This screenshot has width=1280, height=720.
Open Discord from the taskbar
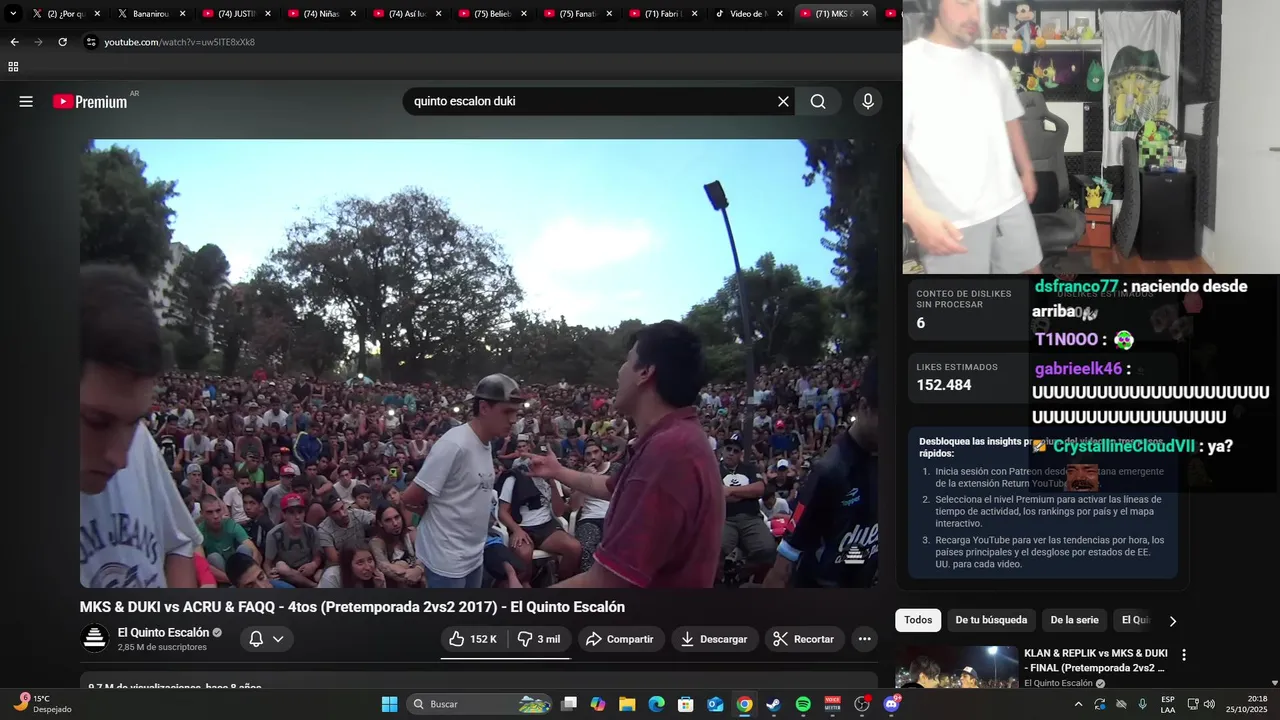tap(891, 704)
